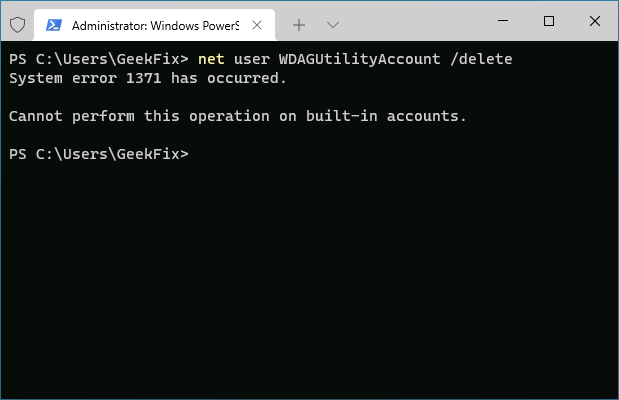Image resolution: width=619 pixels, height=400 pixels.
Task: Click the administrator shield icon
Action: pos(17,25)
